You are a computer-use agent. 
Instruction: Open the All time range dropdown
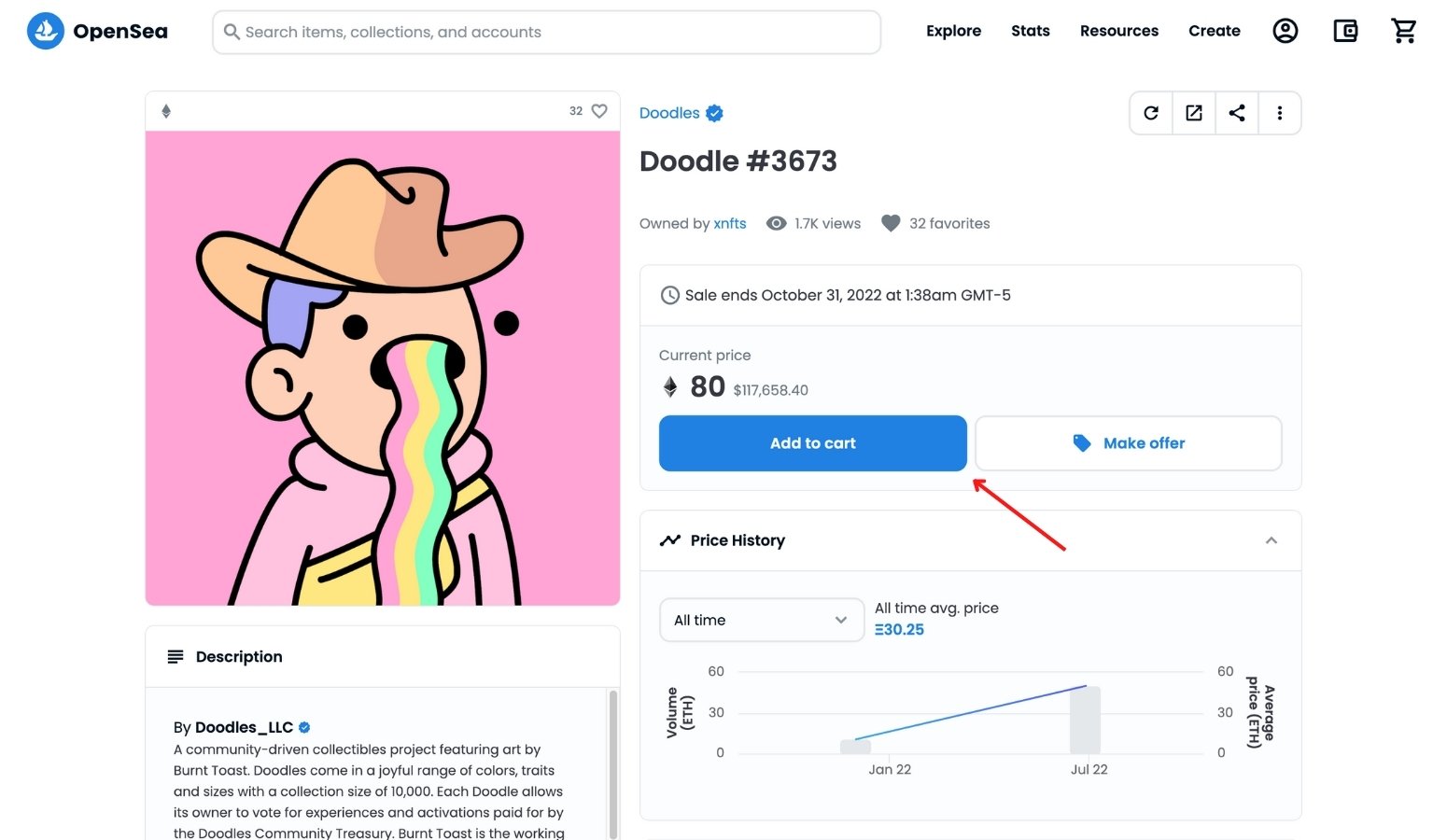click(762, 620)
